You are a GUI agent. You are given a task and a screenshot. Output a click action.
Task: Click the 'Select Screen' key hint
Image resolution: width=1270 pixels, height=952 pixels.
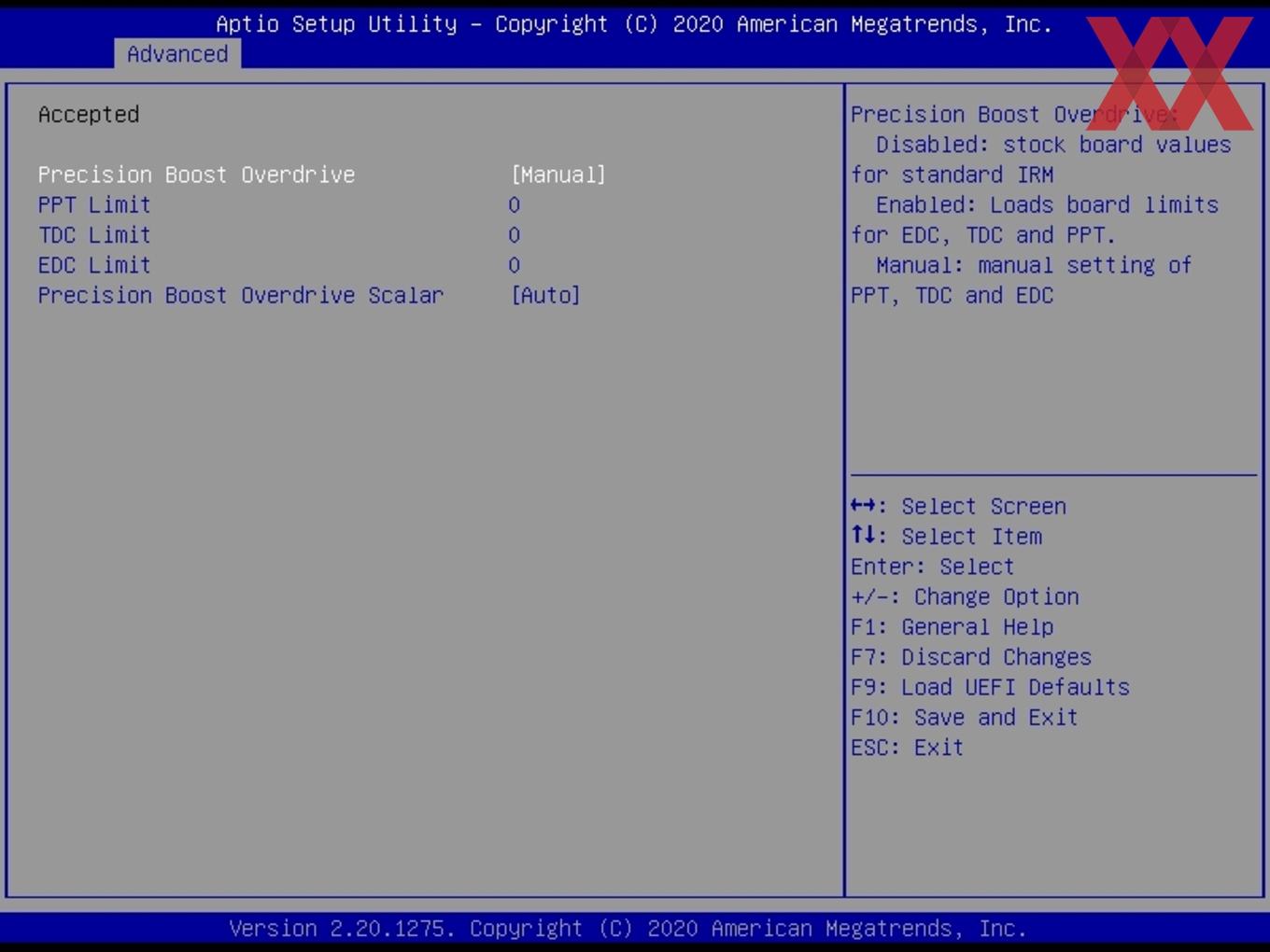[x=958, y=506]
